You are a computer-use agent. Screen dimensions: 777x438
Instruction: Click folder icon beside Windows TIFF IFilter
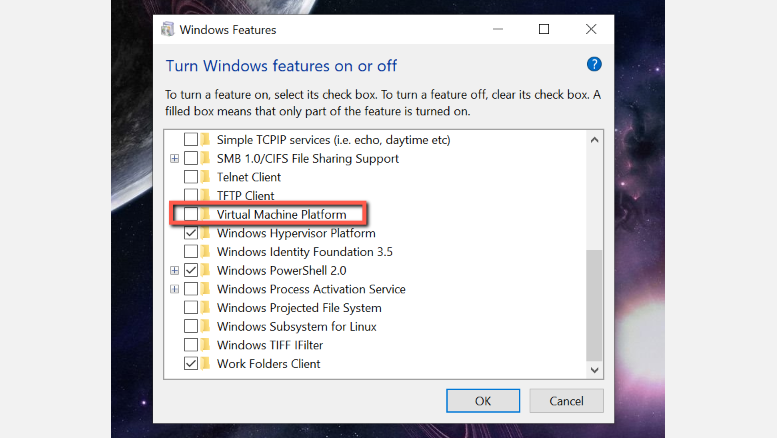[x=205, y=345]
